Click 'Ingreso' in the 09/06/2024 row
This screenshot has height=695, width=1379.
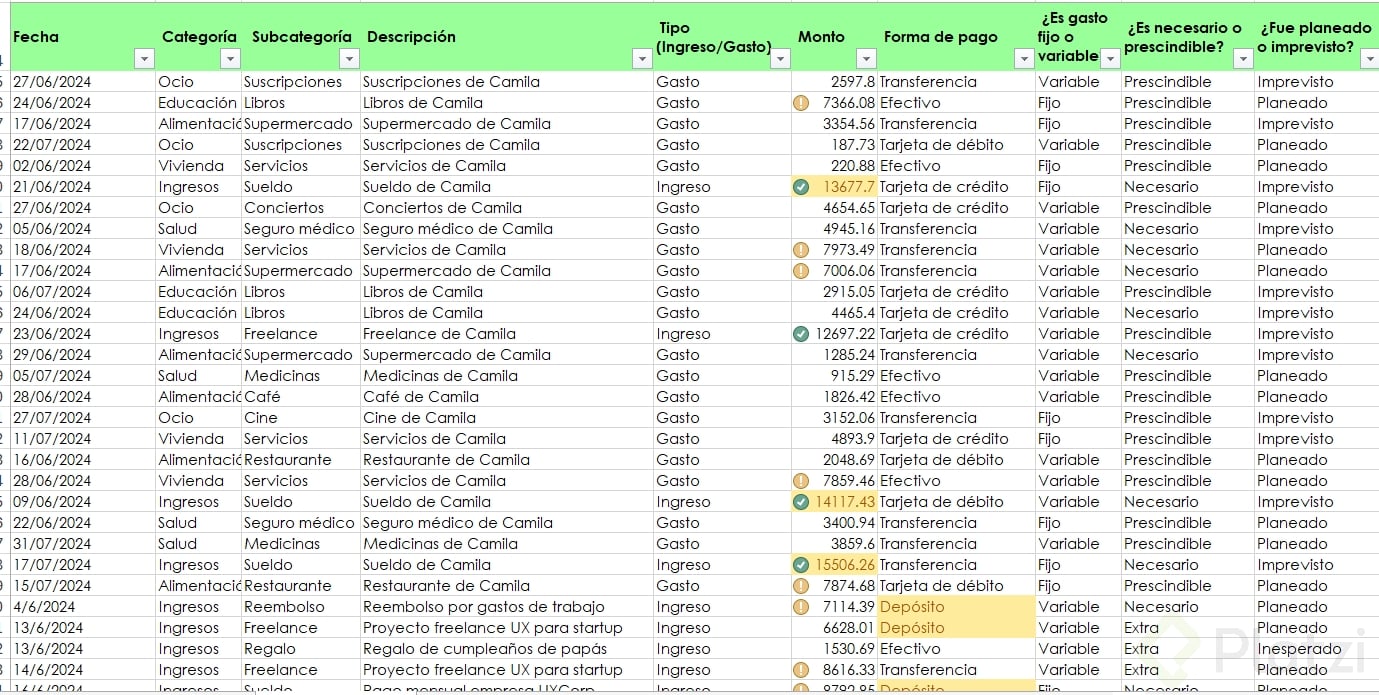click(x=683, y=502)
